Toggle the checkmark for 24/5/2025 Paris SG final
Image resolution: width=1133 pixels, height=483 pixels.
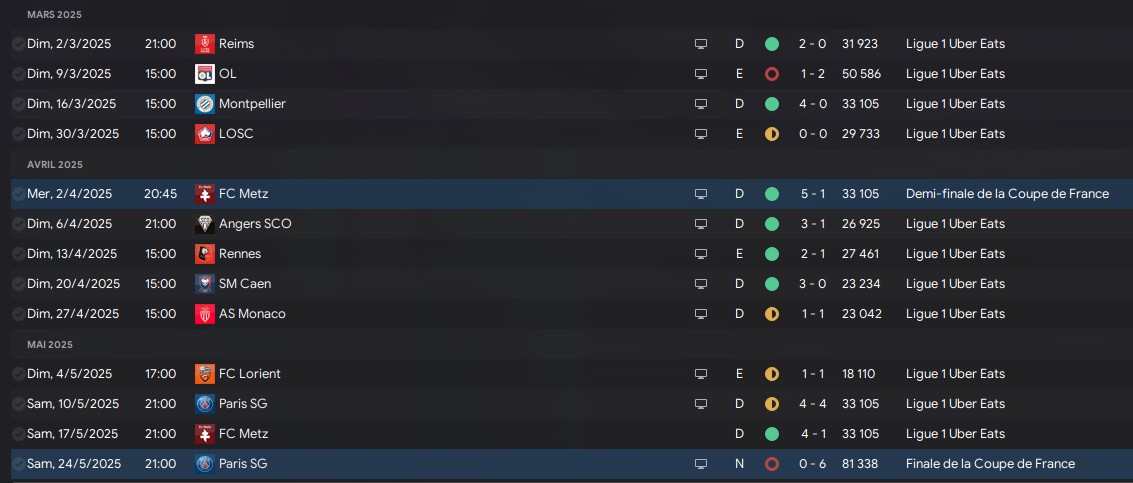[x=18, y=463]
